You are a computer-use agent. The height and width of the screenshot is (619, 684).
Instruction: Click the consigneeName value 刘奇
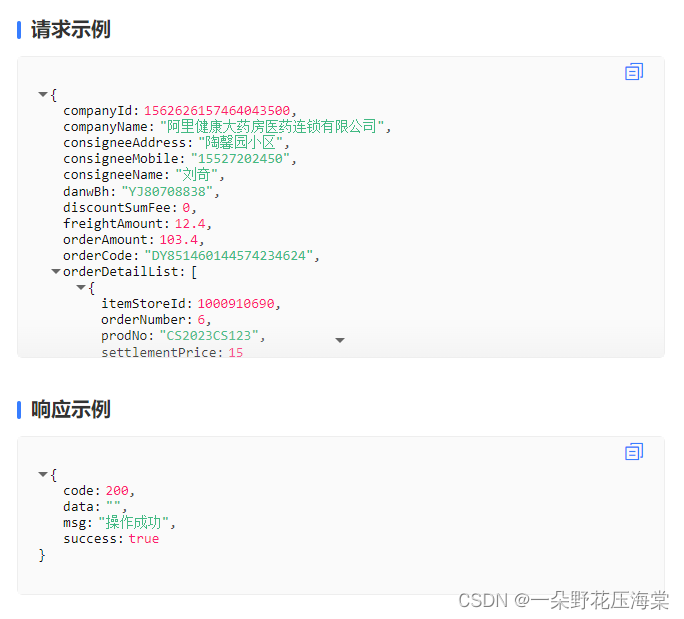pyautogui.click(x=196, y=175)
